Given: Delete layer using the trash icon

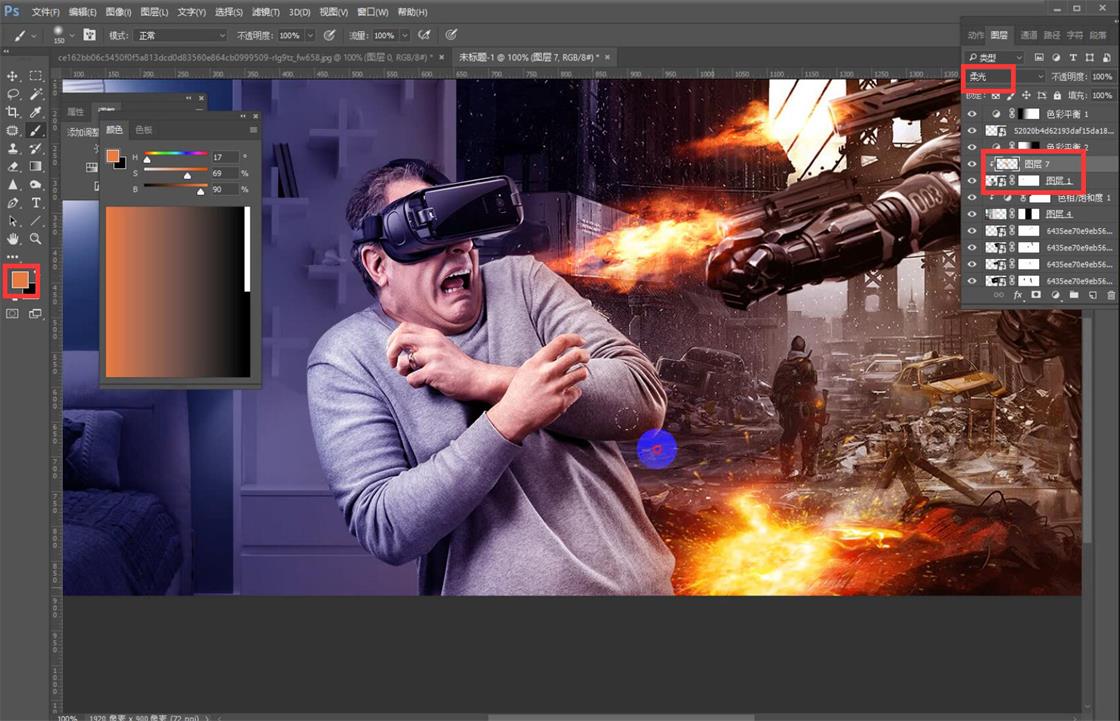Looking at the screenshot, I should (1110, 294).
